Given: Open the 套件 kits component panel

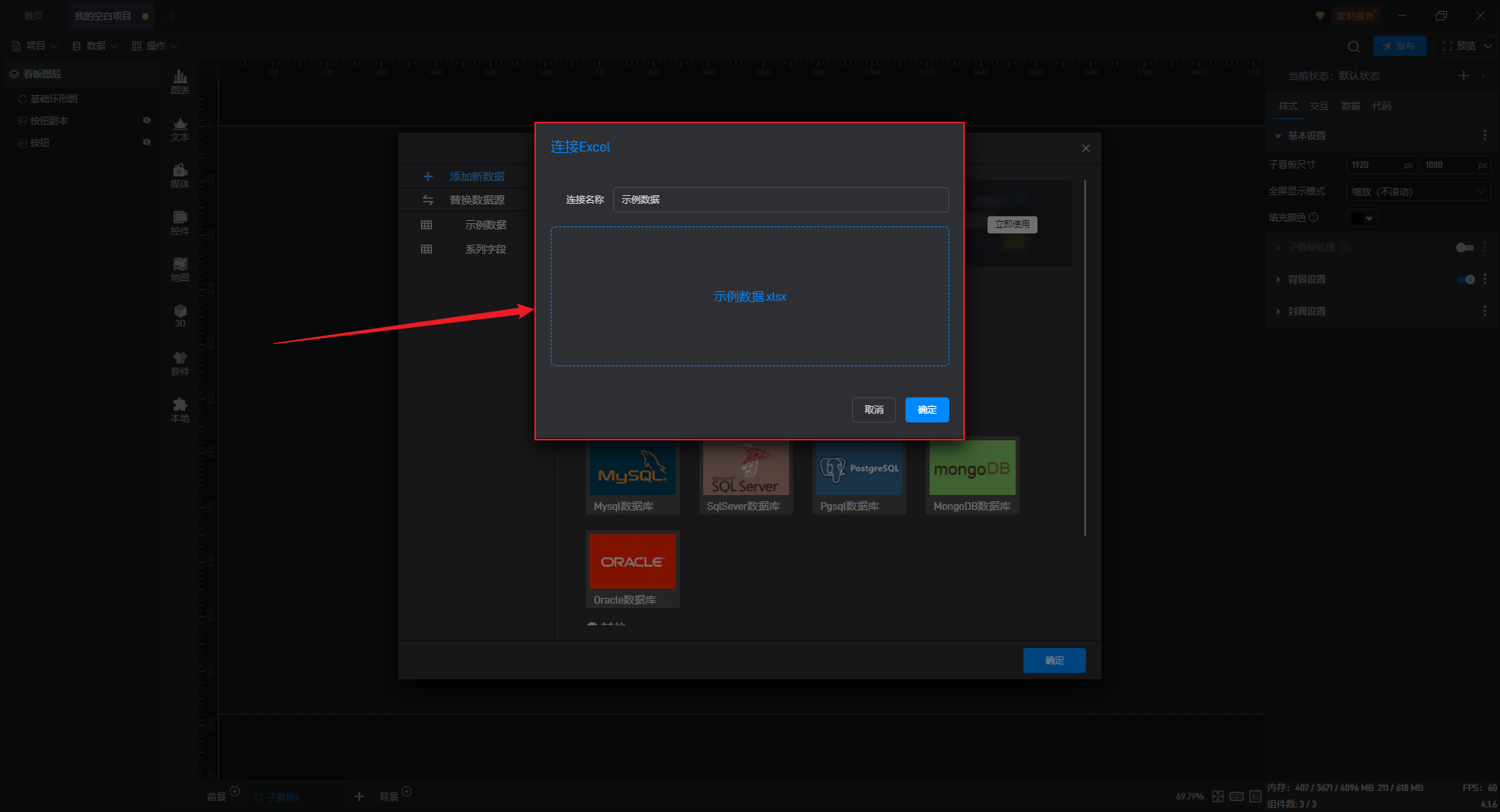Looking at the screenshot, I should (180, 364).
